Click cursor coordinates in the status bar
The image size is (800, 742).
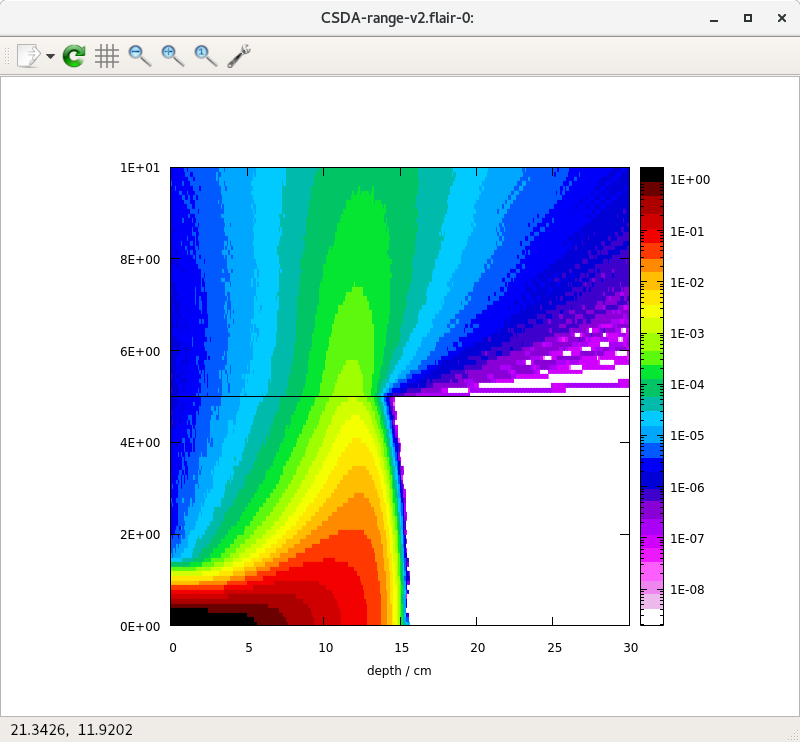pos(71,730)
